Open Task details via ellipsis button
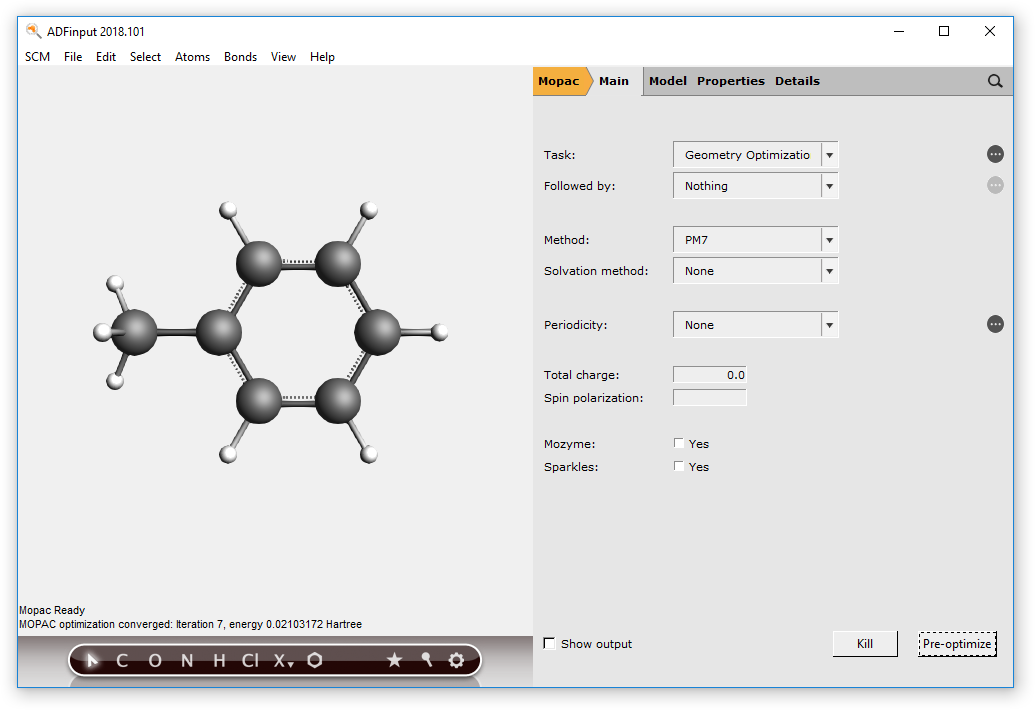 coord(994,154)
